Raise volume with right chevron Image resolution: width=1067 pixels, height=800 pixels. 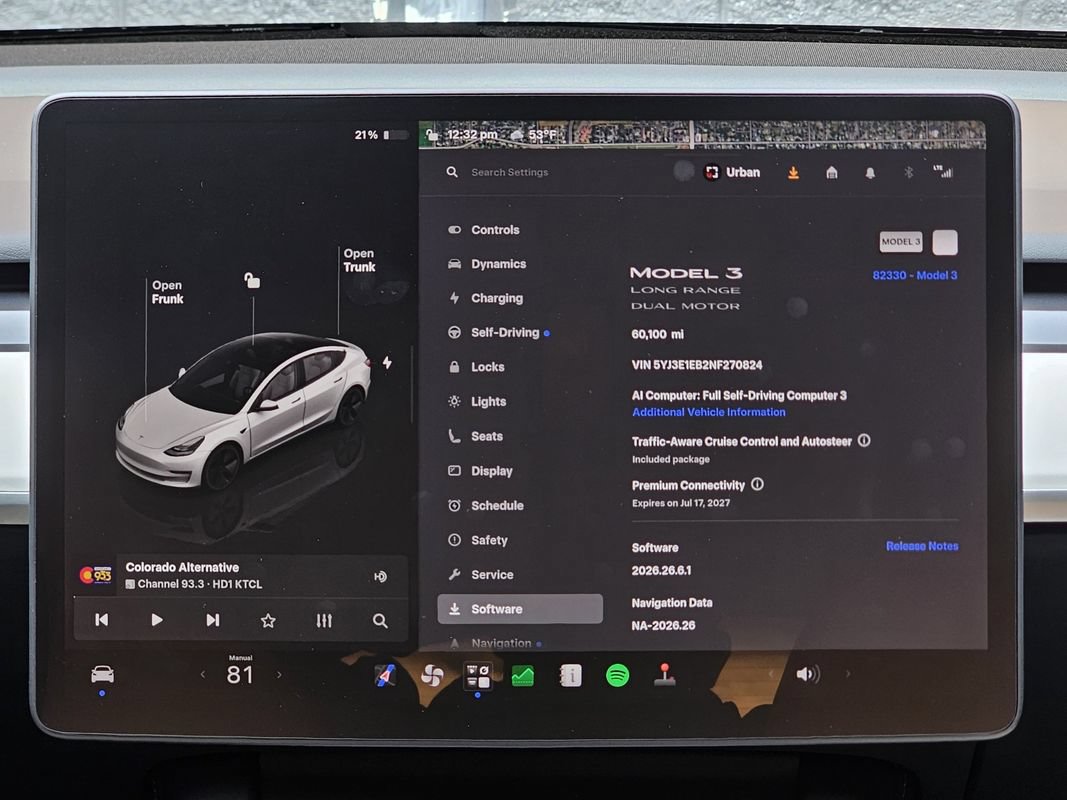coord(848,674)
